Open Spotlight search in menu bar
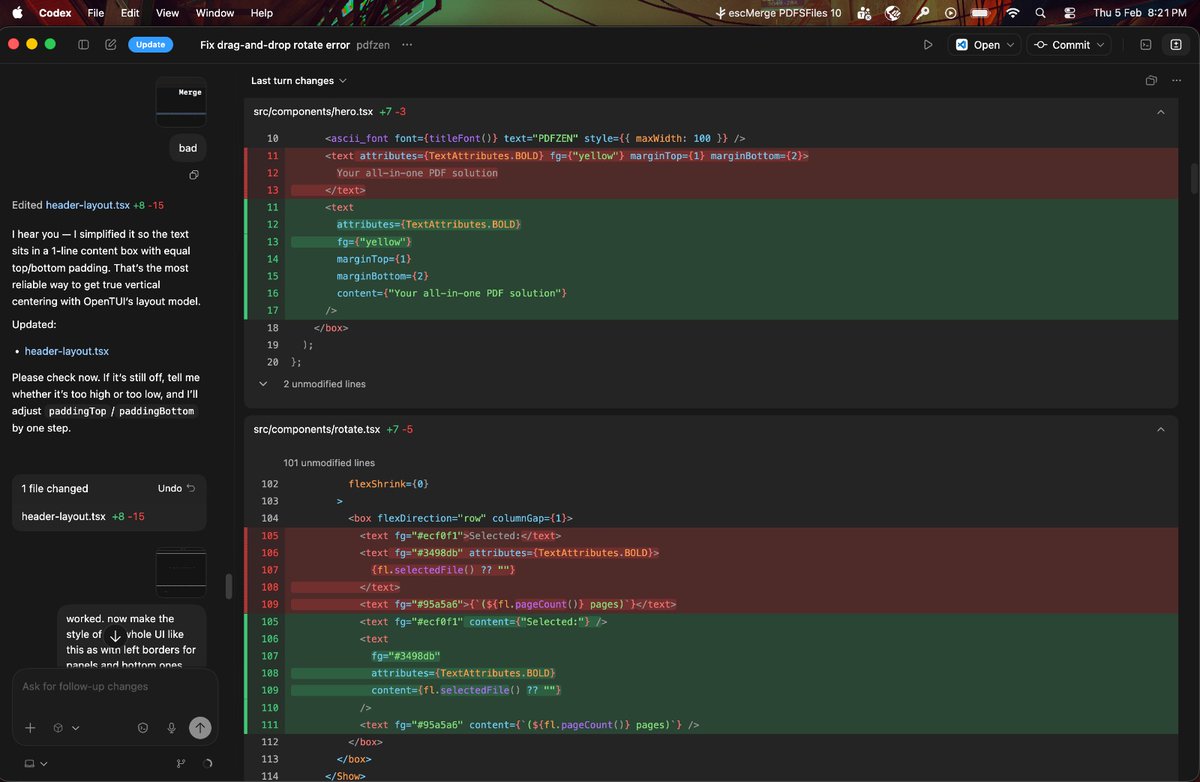Viewport: 1200px width, 782px height. point(1040,13)
